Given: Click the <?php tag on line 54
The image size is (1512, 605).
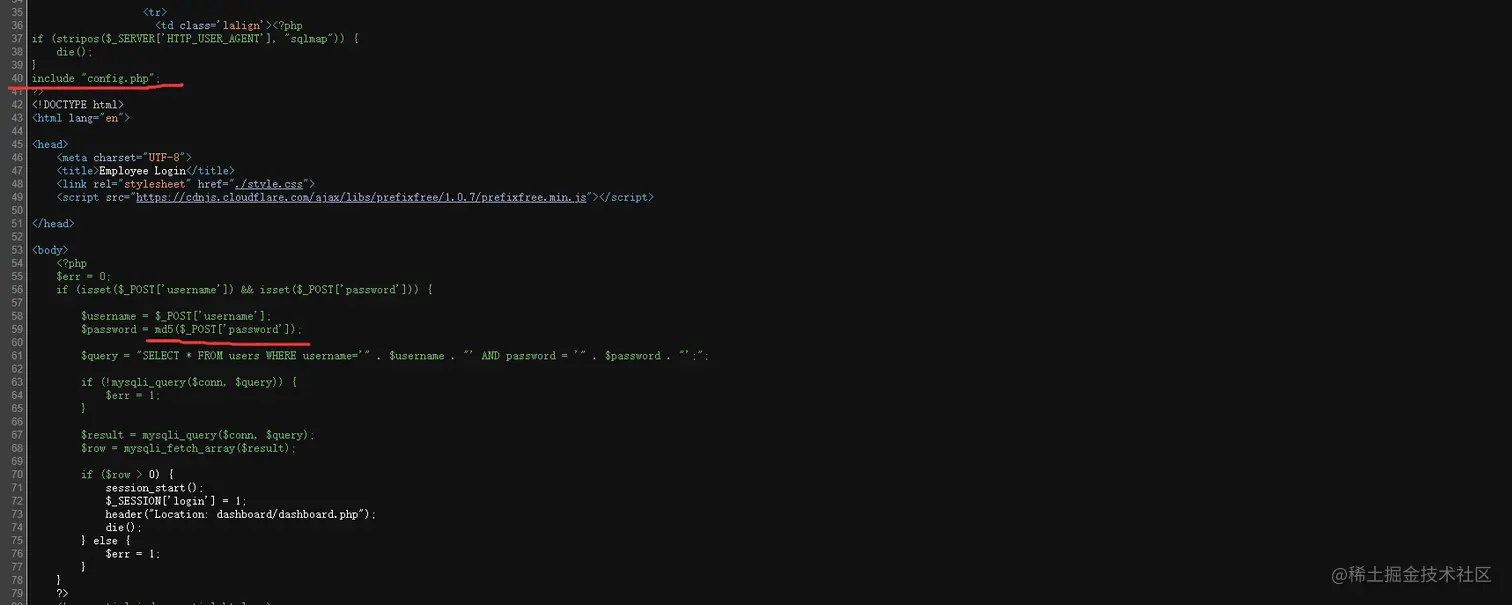Looking at the screenshot, I should 72,263.
